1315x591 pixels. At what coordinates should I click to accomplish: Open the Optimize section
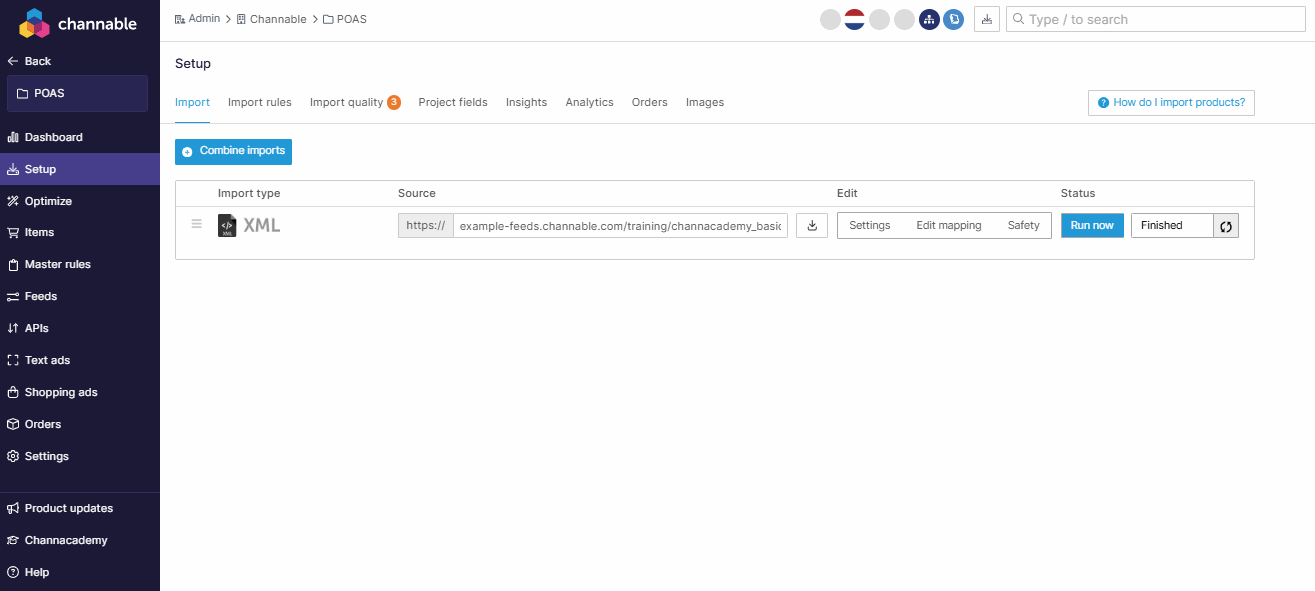(80, 201)
